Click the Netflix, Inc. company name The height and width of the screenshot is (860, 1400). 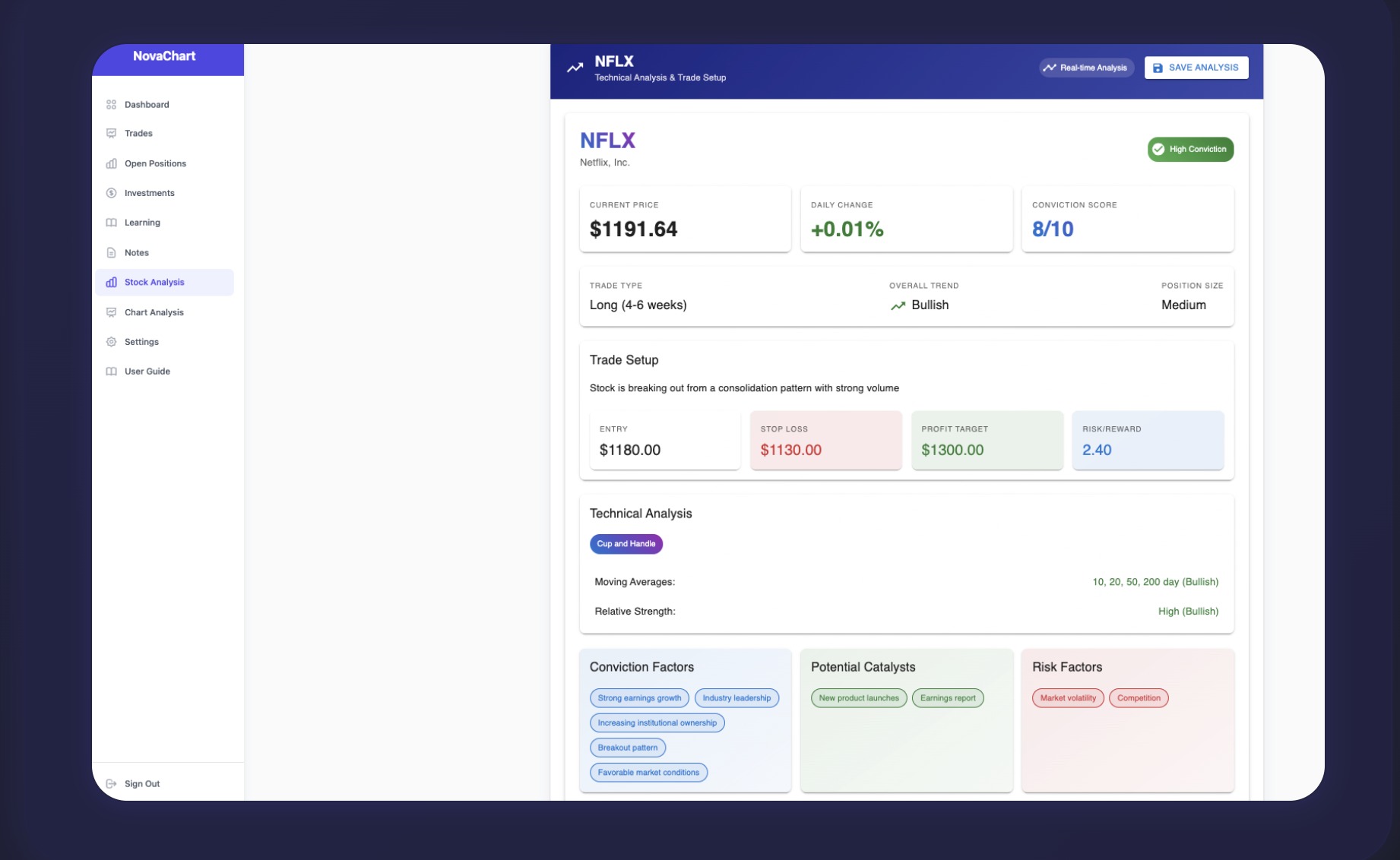click(x=605, y=163)
